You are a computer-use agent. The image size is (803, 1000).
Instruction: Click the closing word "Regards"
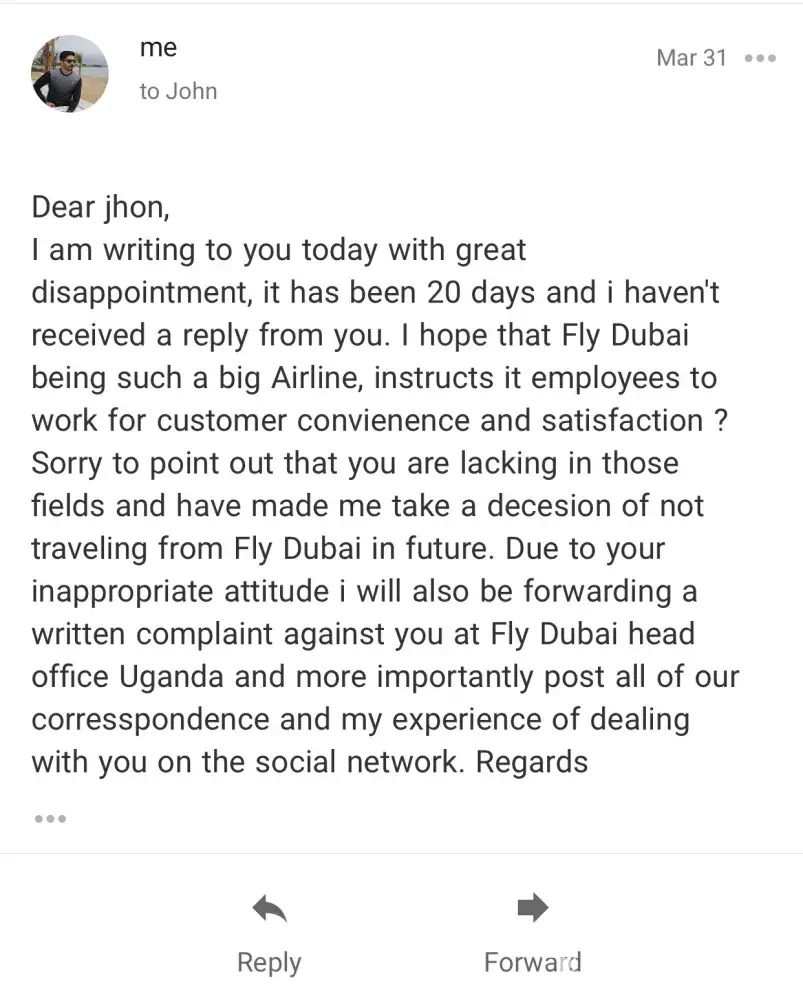point(531,763)
